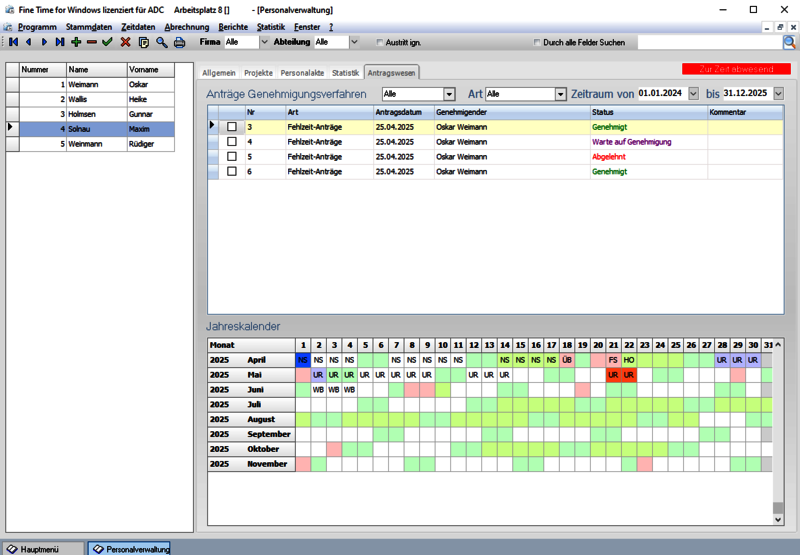Open the Statistik menu
Viewport: 800px width, 555px height.
271,27
